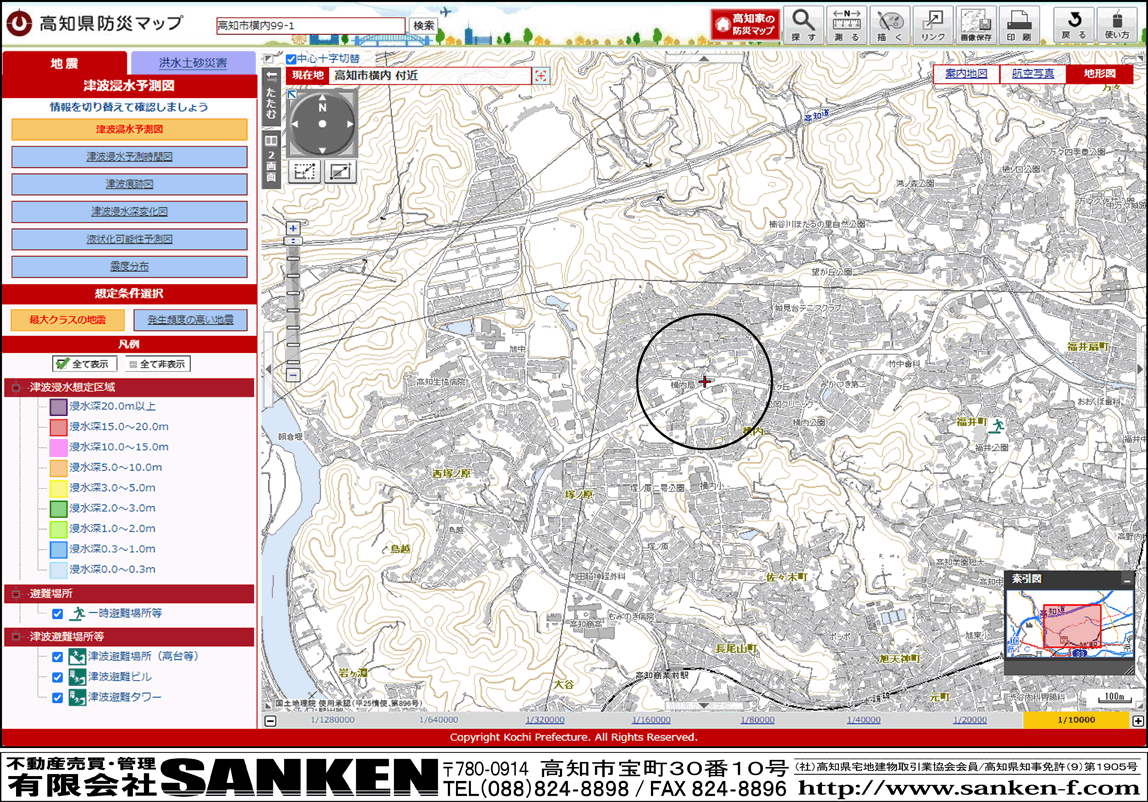Switch map to 航空写真 view
The image size is (1148, 802).
coord(1032,74)
